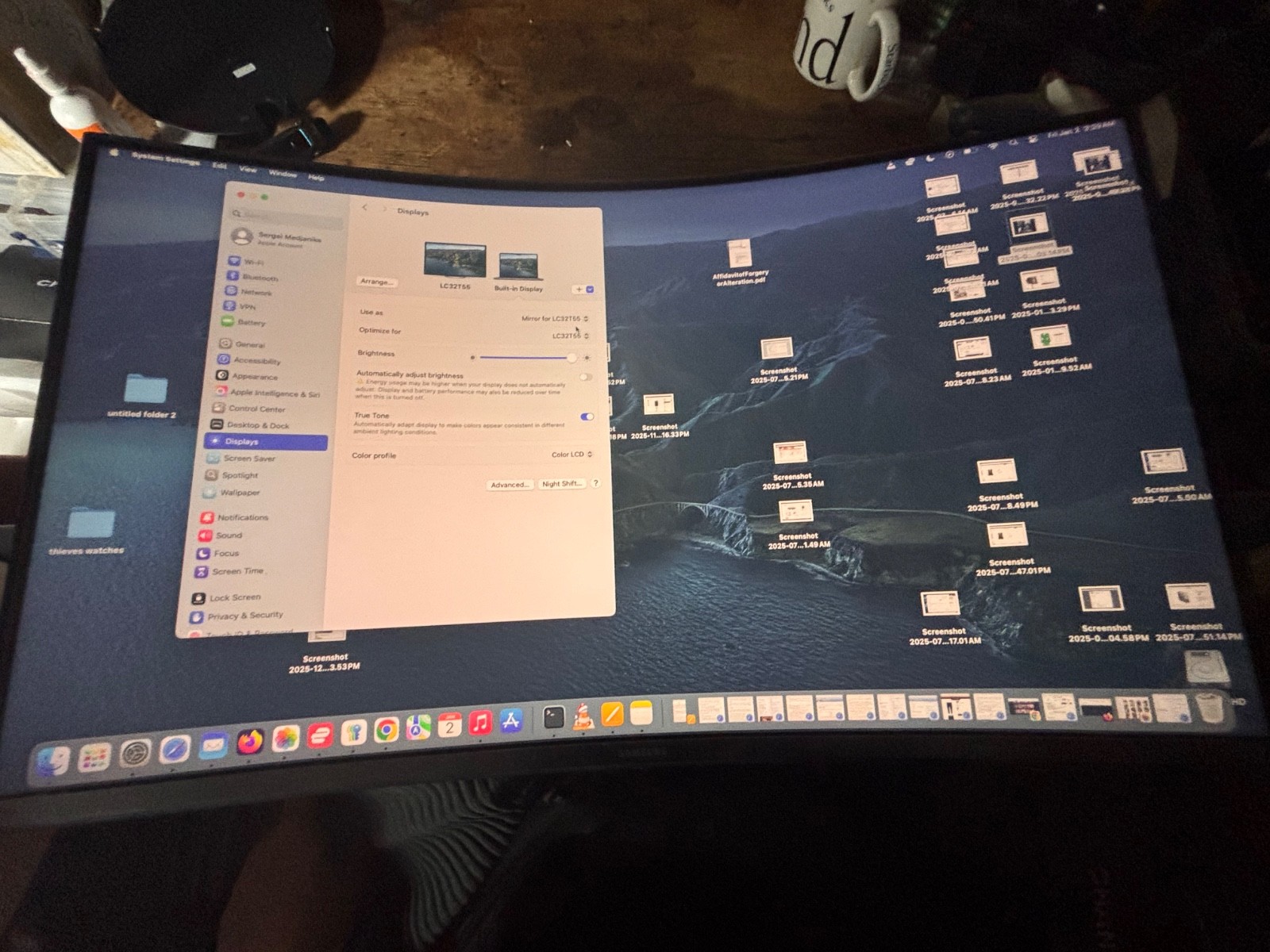The image size is (1270, 952).
Task: Open VLC from the Dock
Action: tap(583, 717)
